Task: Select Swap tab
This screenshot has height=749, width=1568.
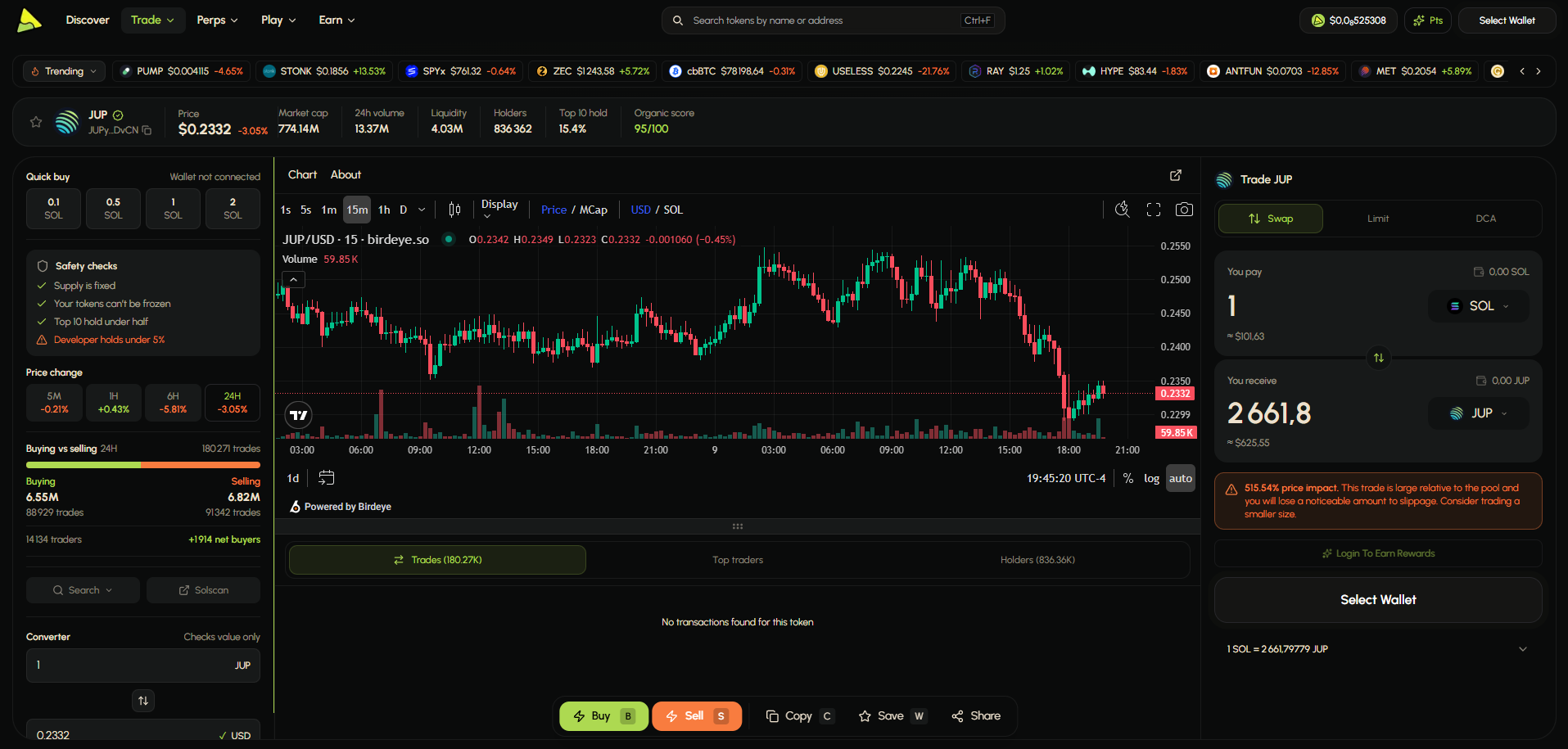Action: (1271, 219)
